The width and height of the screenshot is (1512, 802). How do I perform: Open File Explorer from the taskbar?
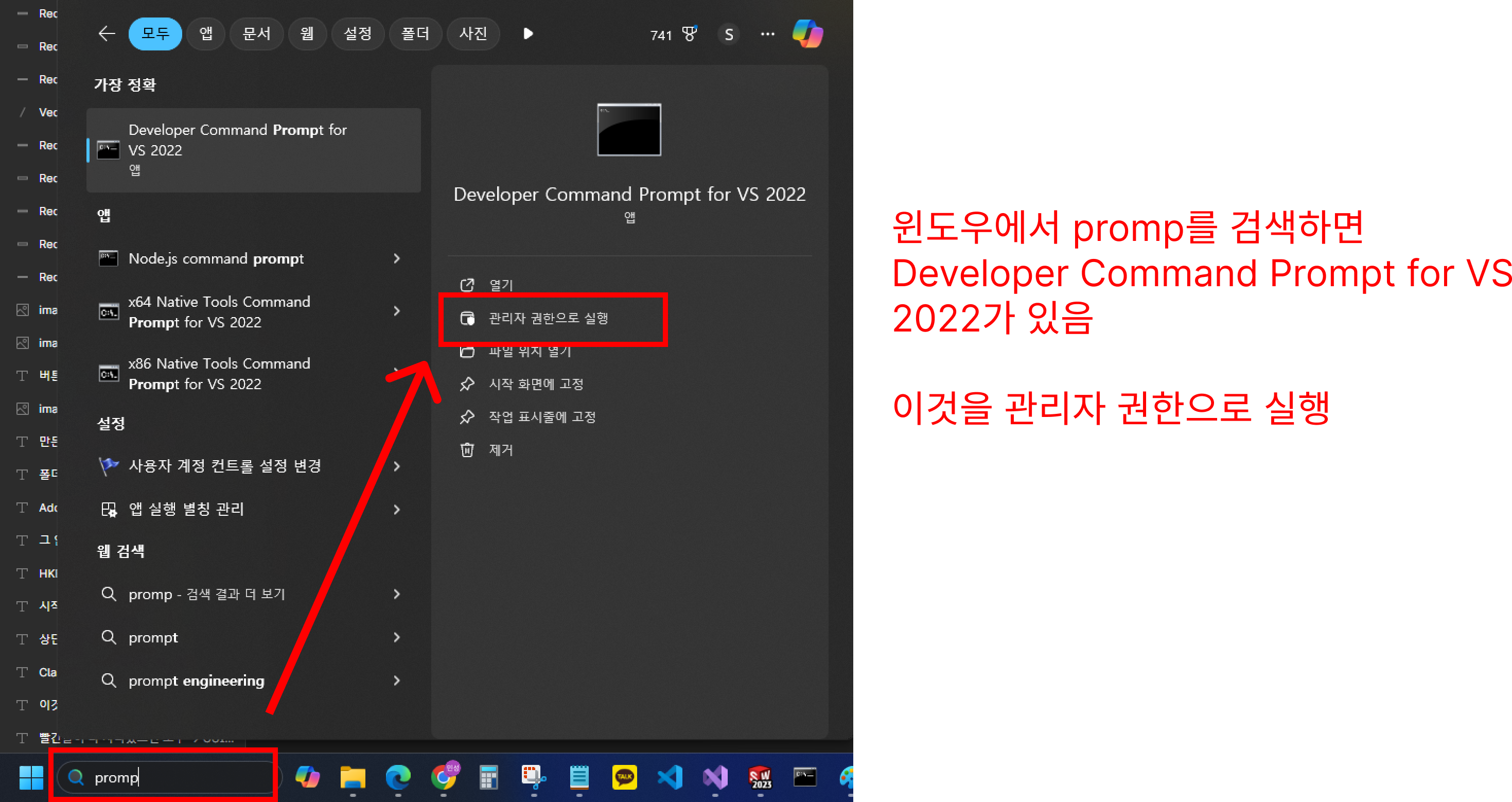[x=353, y=777]
